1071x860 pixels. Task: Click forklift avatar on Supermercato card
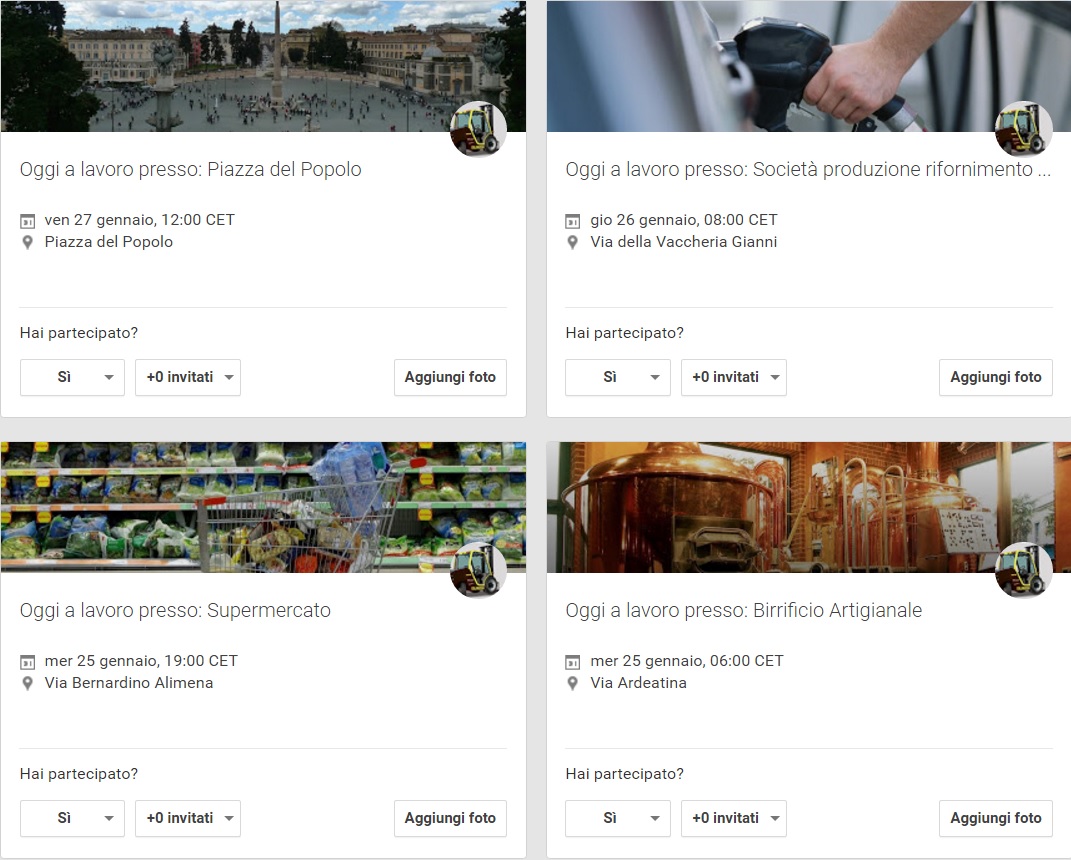point(478,570)
